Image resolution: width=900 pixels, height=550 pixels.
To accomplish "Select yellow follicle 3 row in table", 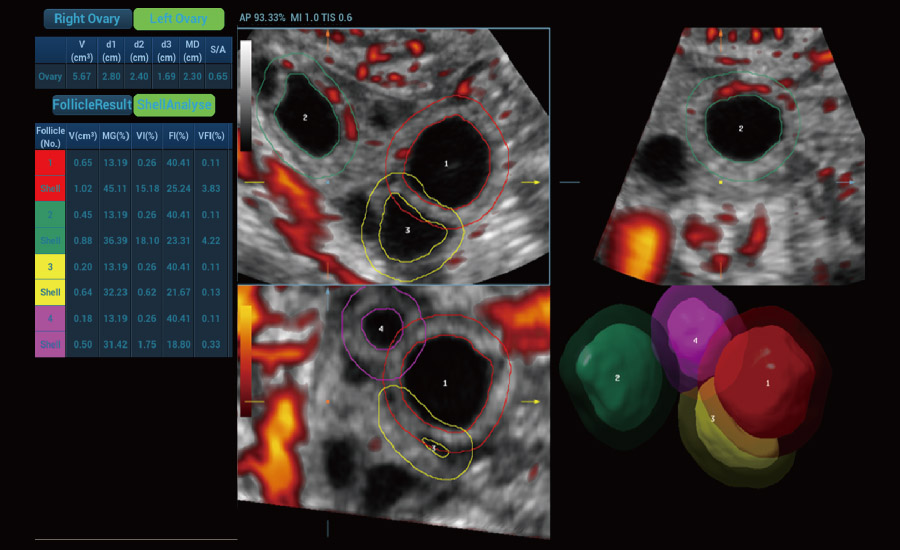I will (49, 267).
